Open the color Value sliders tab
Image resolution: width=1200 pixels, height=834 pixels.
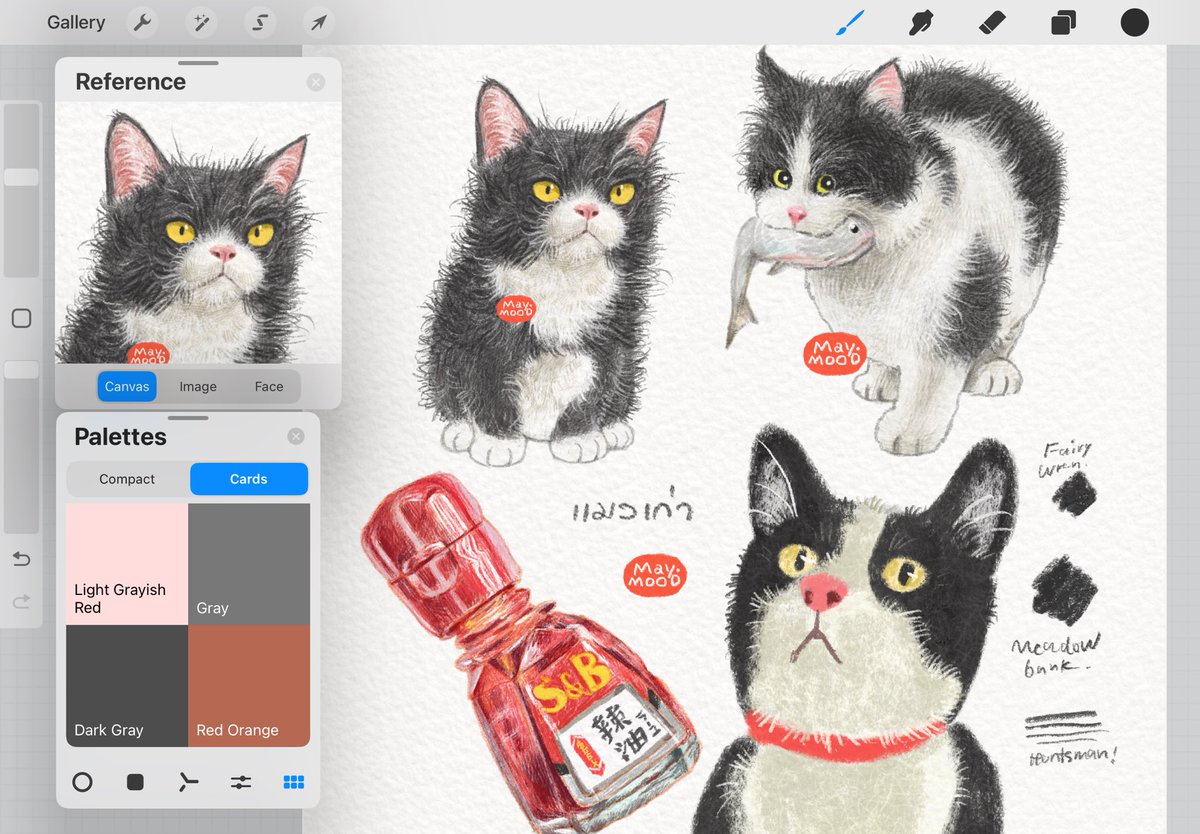(x=240, y=782)
